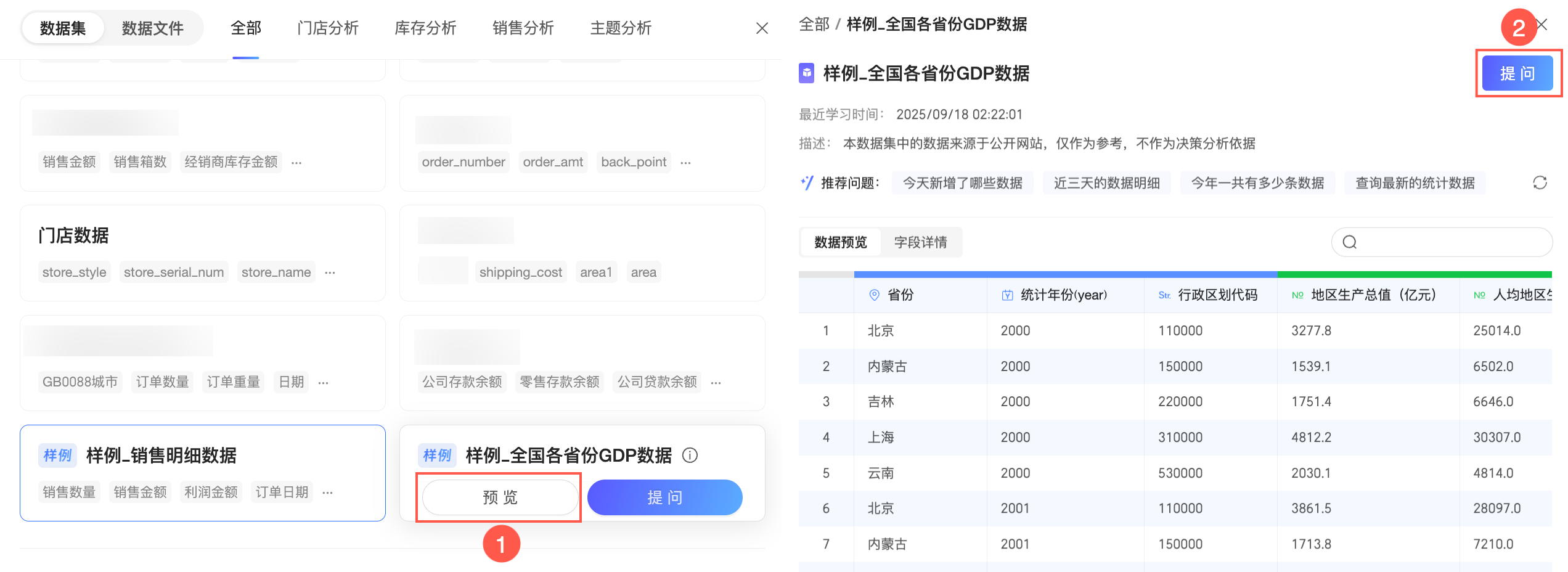Expand more fields after 订单日期
The height and width of the screenshot is (572, 1568).
coord(327,492)
